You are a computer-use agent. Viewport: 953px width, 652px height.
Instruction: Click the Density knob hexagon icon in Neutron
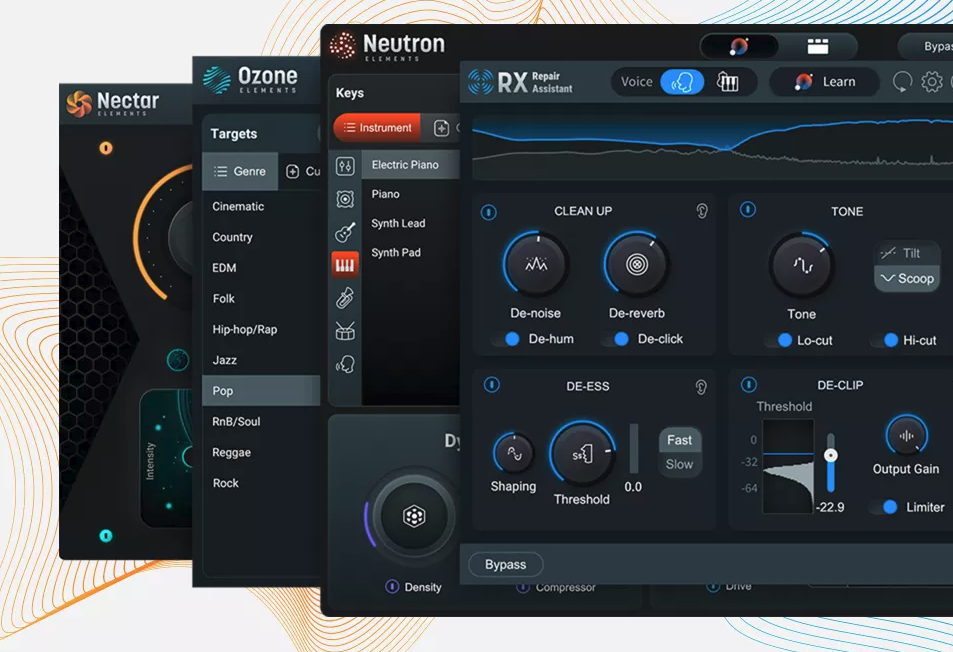click(414, 516)
